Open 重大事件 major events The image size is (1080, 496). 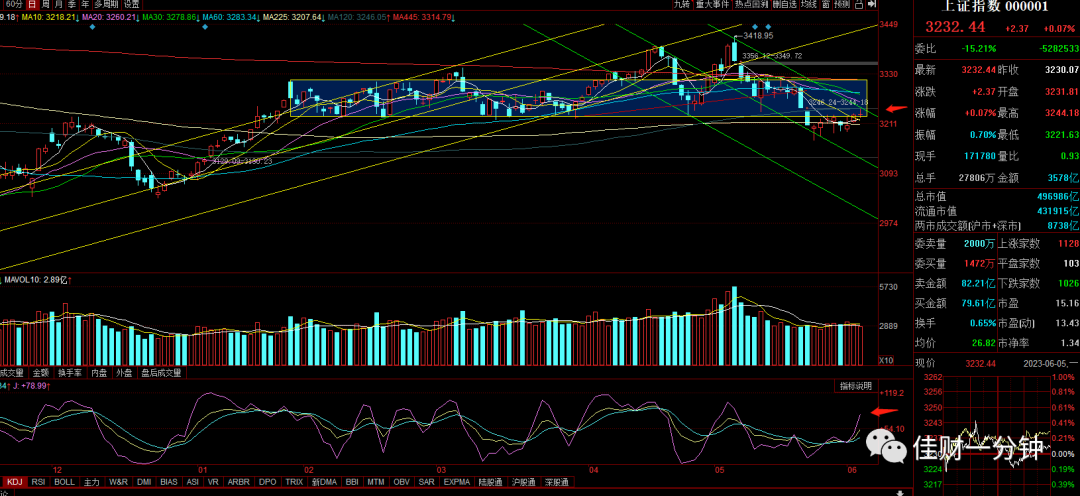coord(714,4)
